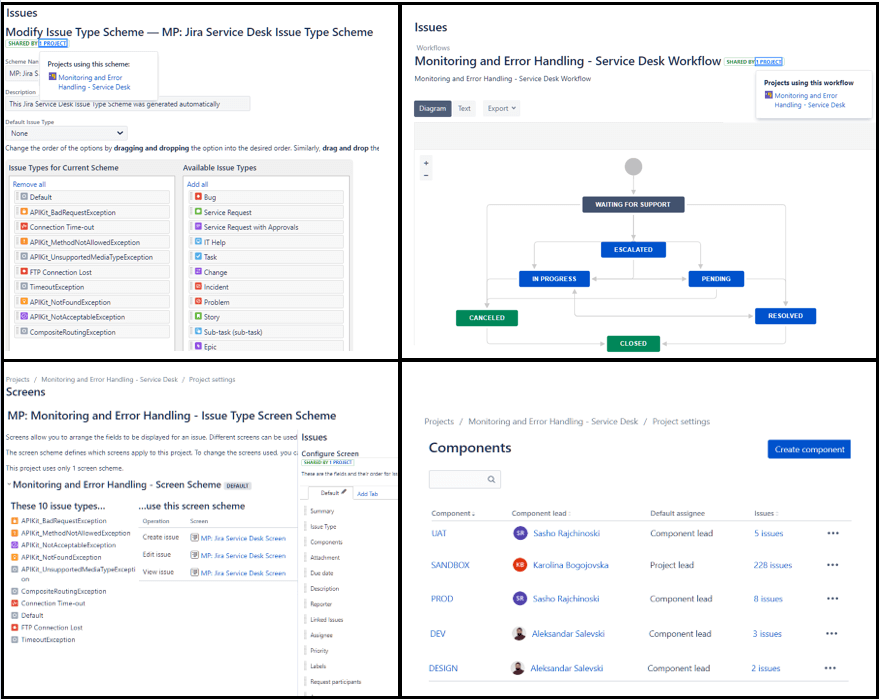Screen dimensions: 881x700
Task: Click the Connection Time-out icon in current scheme
Action: tap(24, 226)
